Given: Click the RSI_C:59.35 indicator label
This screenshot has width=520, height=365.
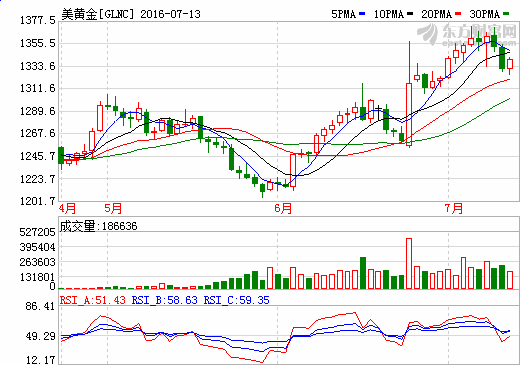Looking at the screenshot, I should [237, 300].
